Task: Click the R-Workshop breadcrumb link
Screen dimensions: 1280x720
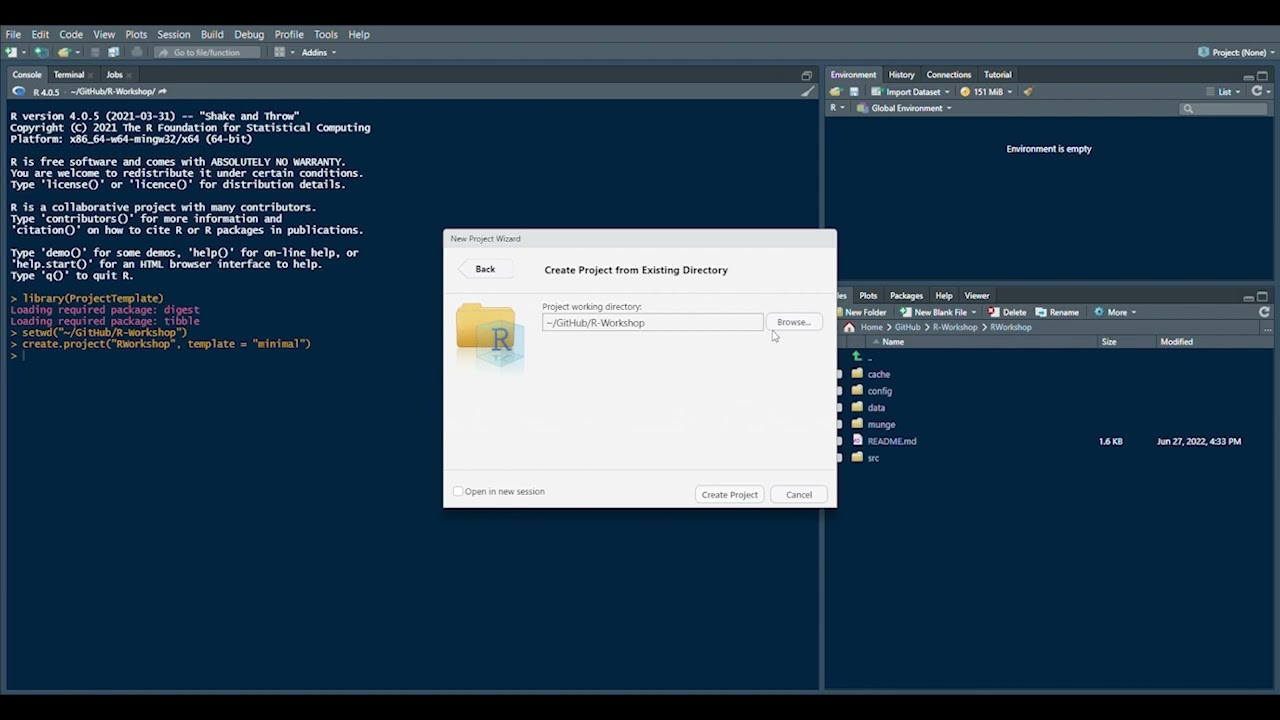Action: [956, 327]
